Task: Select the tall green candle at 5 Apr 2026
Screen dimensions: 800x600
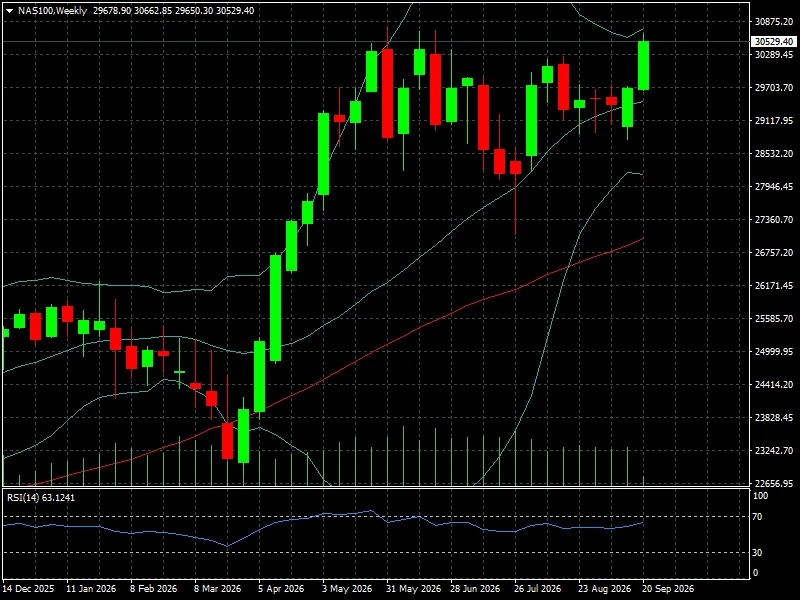Action: 276,308
